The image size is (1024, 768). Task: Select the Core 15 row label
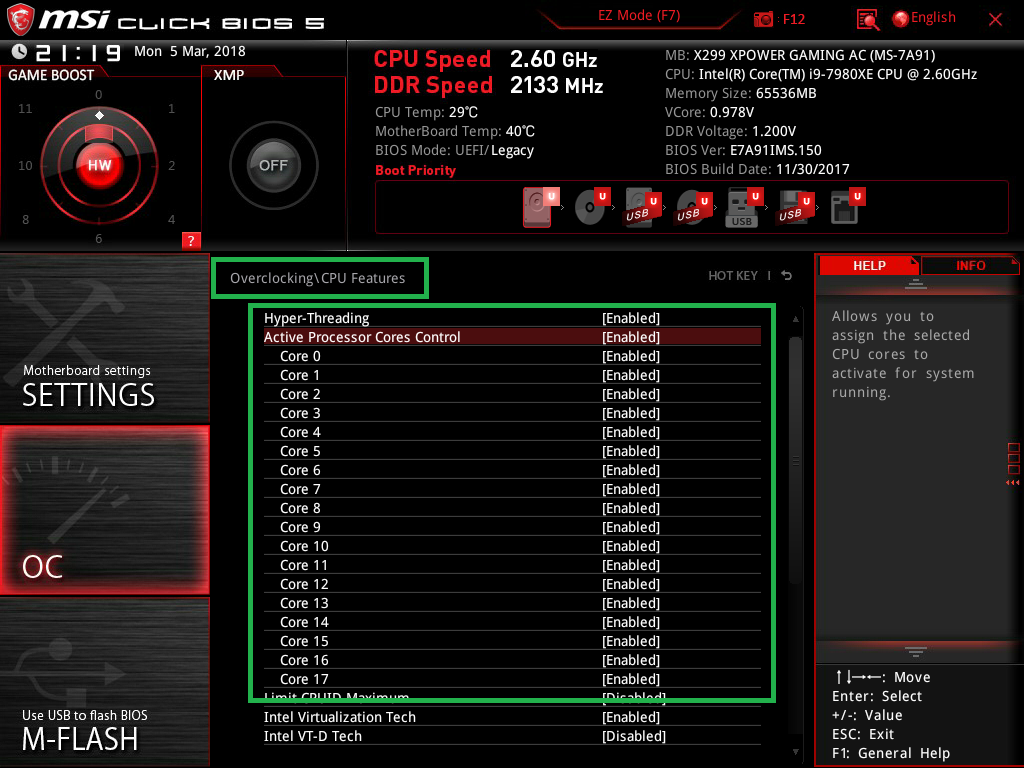tap(304, 641)
